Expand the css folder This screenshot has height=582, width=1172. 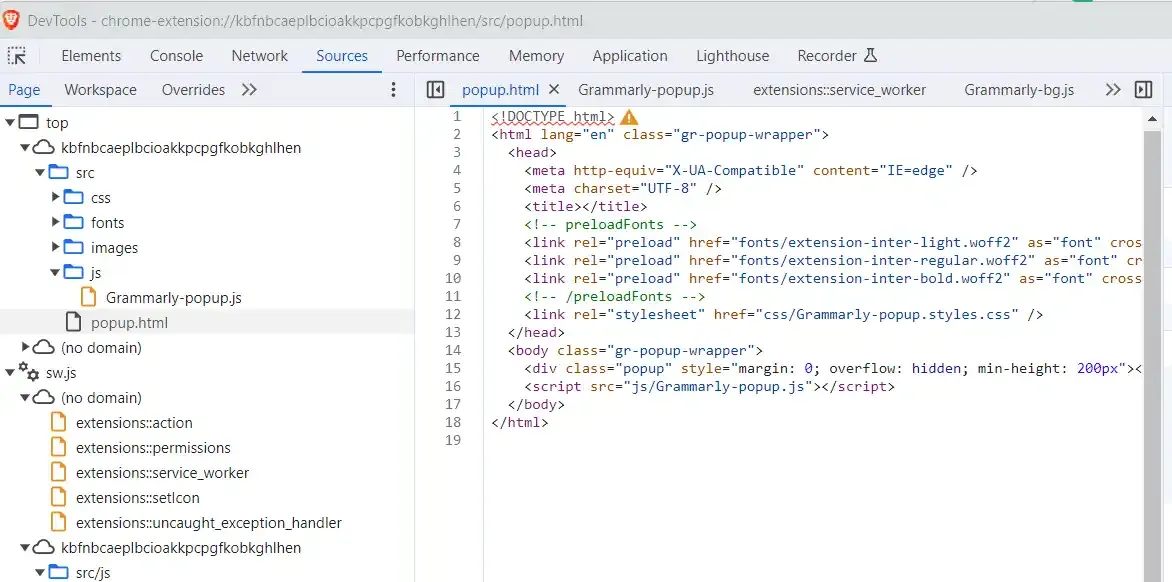[56, 198]
